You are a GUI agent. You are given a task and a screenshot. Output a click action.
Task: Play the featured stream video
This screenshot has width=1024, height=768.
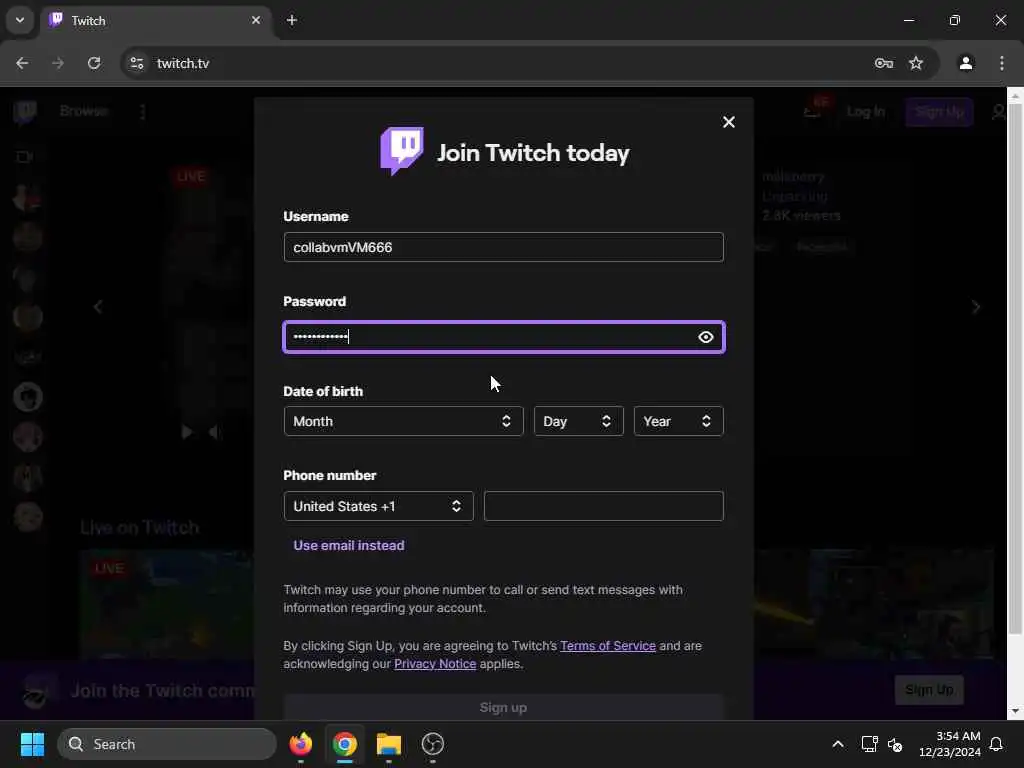pyautogui.click(x=187, y=432)
